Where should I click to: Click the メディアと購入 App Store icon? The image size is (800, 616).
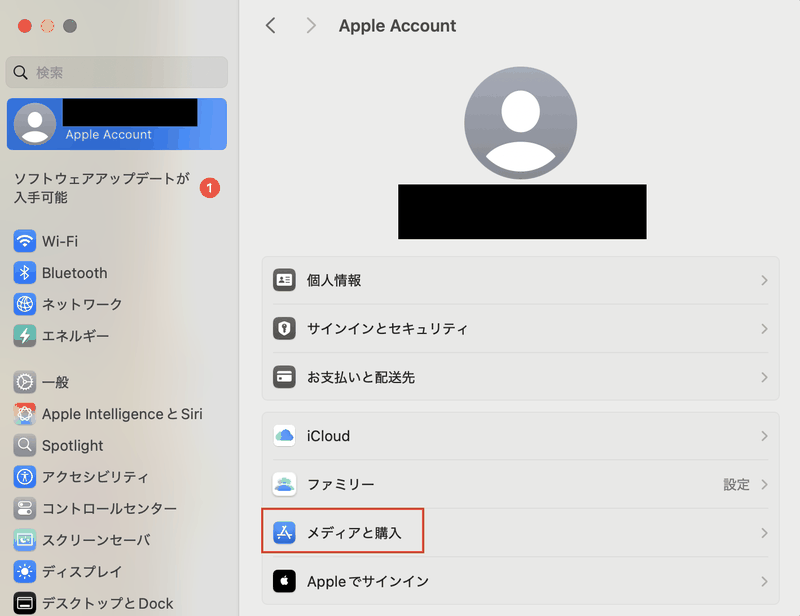284,532
